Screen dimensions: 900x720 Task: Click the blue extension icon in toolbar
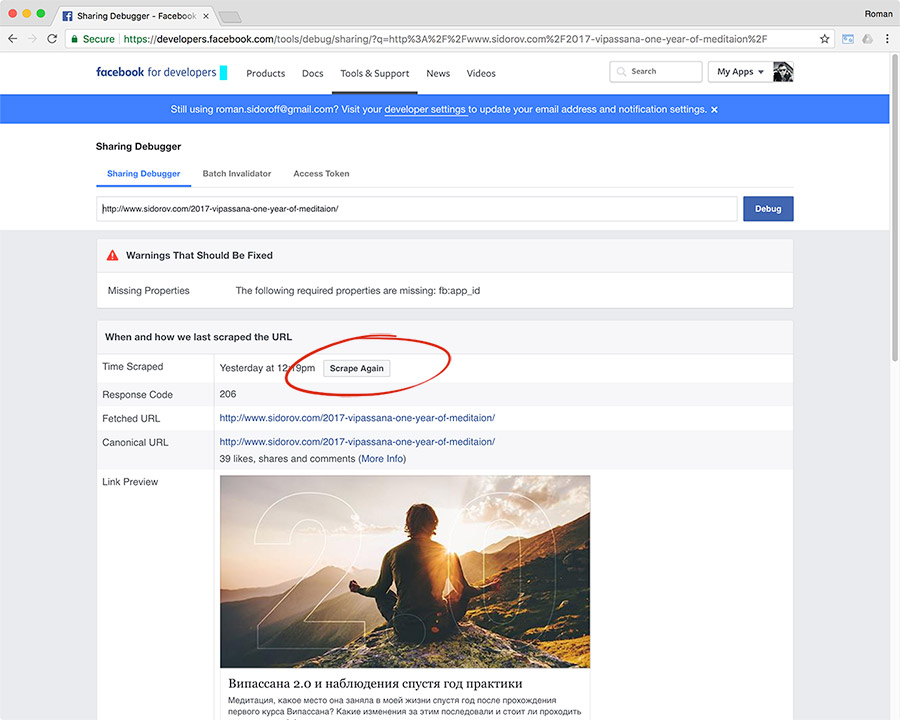pos(848,39)
